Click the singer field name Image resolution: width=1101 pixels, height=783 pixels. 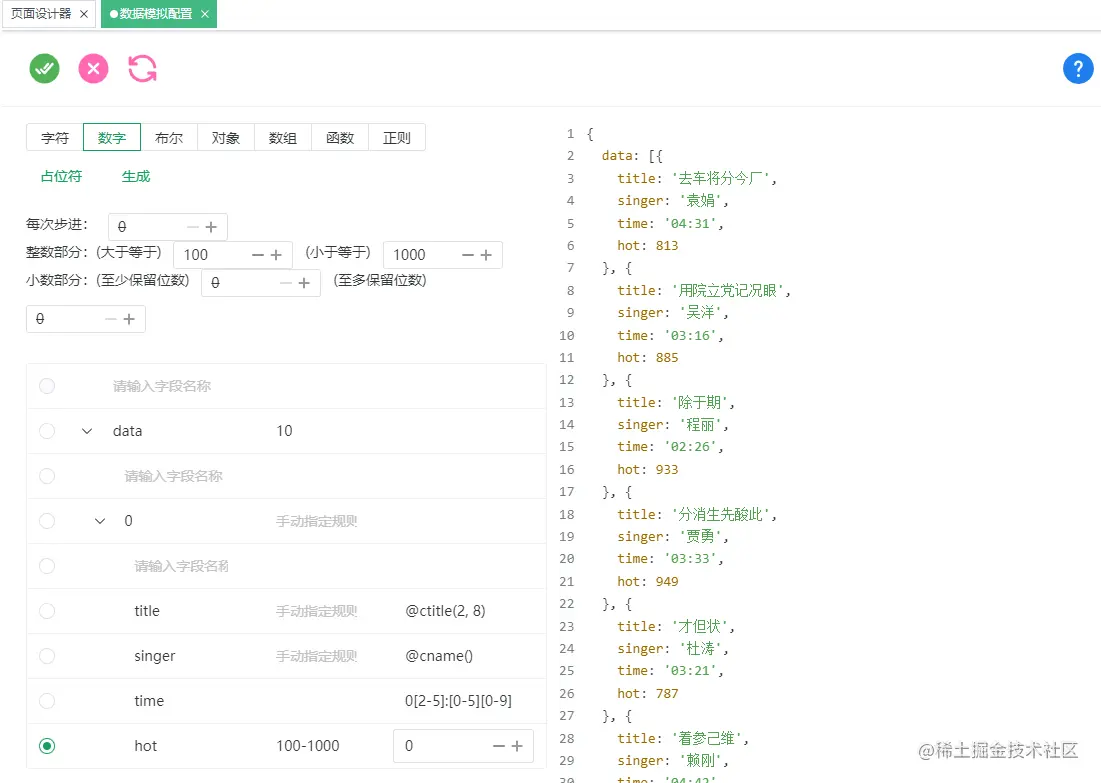tap(154, 655)
